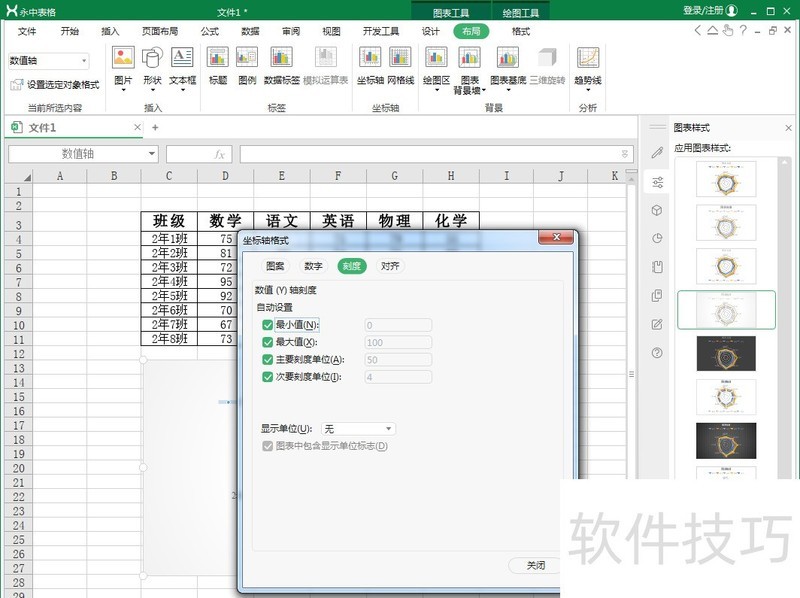Open the 图表基底 chart floor tool
This screenshot has height=598, width=800.
tap(508, 58)
